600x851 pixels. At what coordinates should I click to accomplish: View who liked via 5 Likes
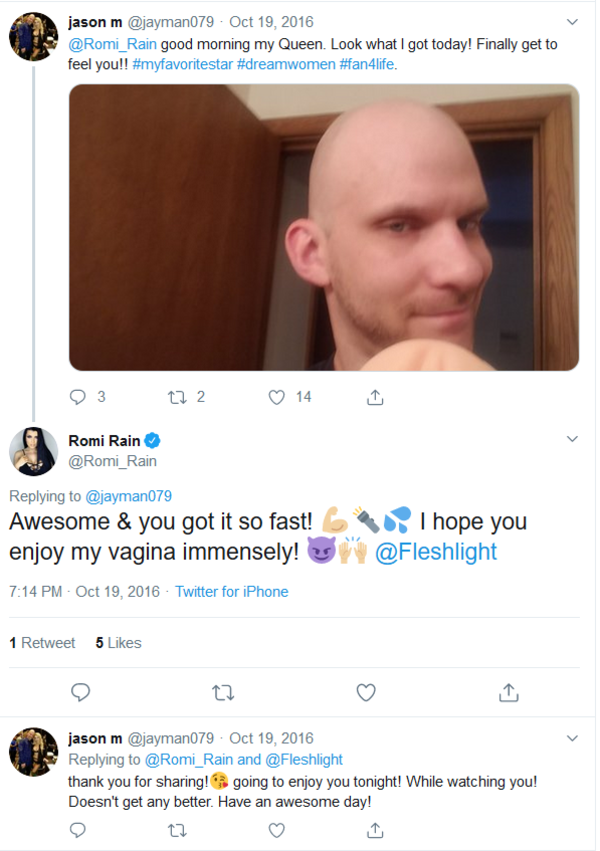click(x=118, y=643)
